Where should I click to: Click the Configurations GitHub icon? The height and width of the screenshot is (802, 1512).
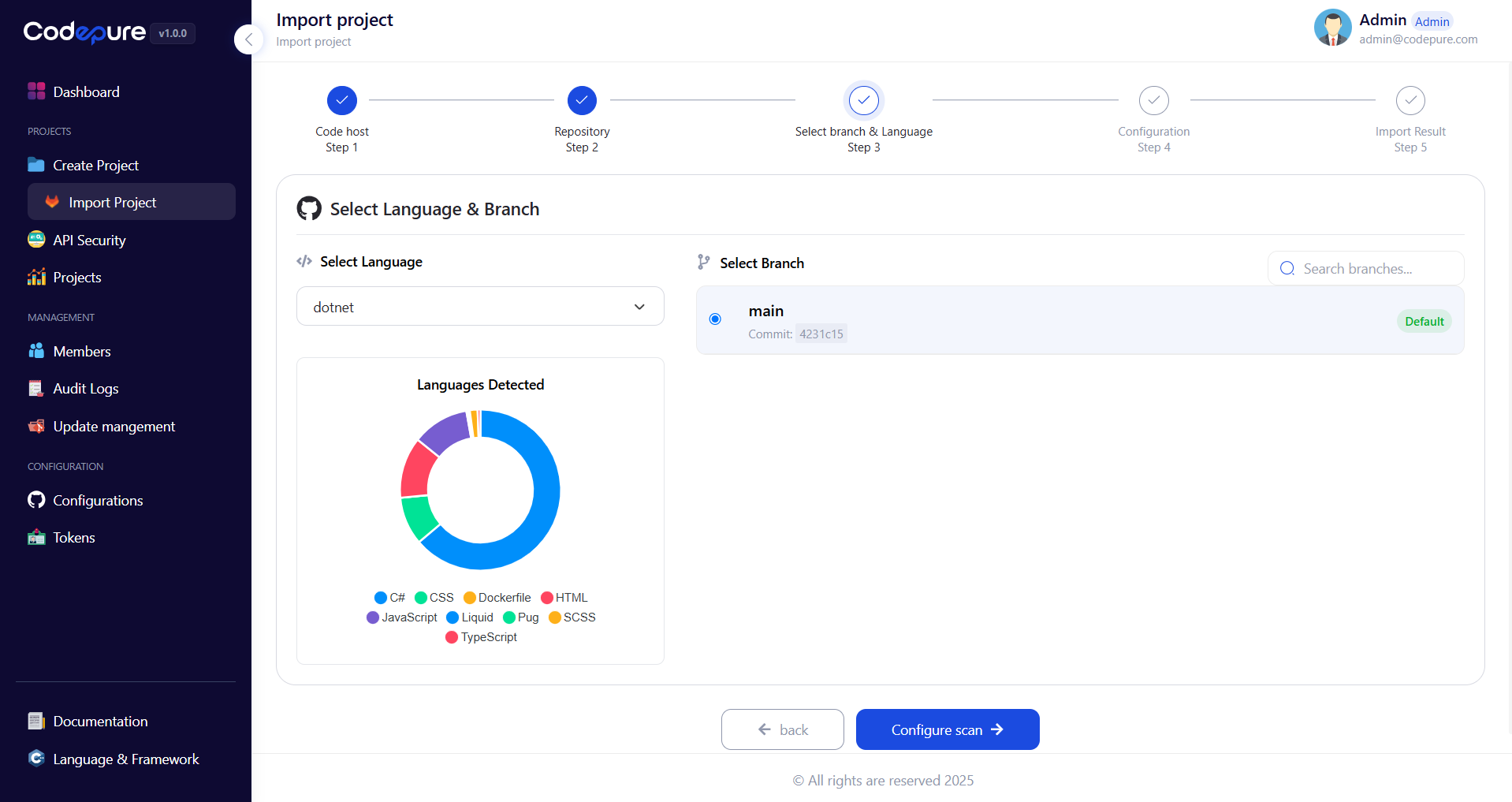pos(36,500)
